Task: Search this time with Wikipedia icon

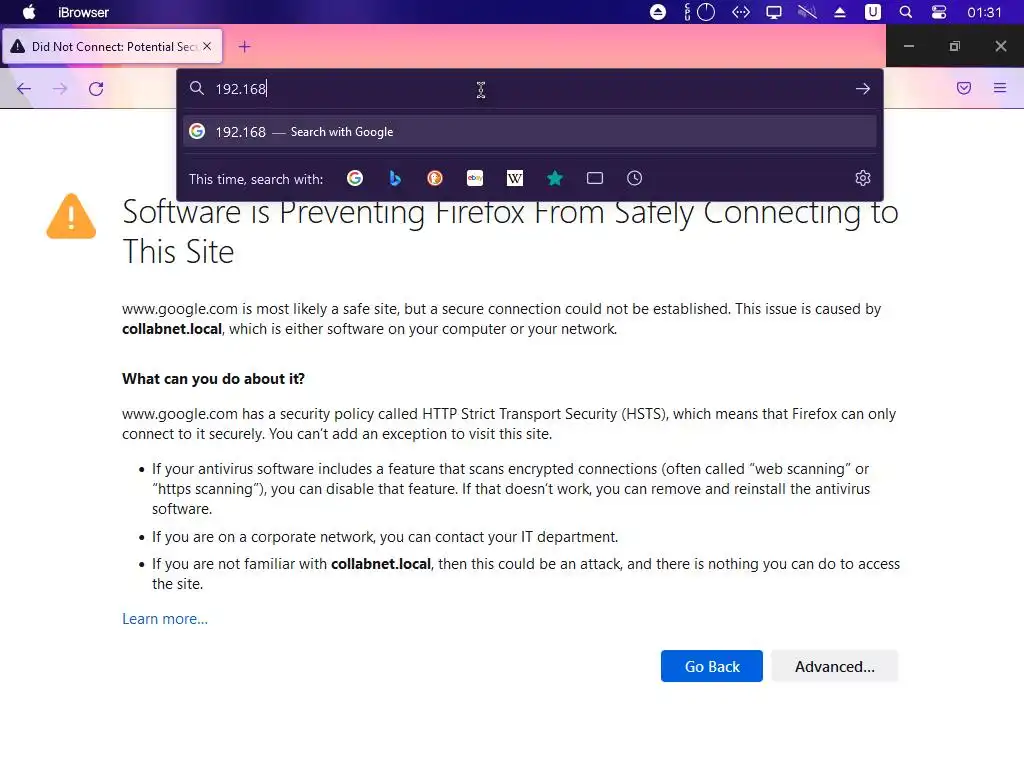Action: (515, 178)
